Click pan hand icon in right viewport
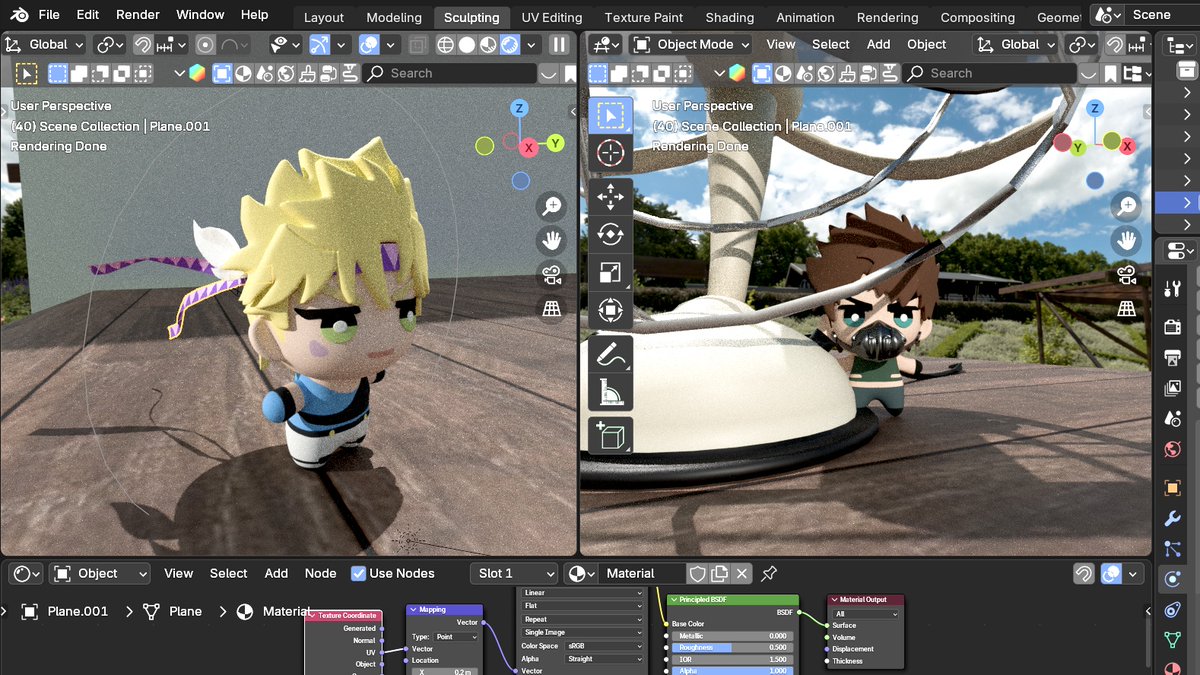This screenshot has width=1200, height=675. pyautogui.click(x=1127, y=240)
